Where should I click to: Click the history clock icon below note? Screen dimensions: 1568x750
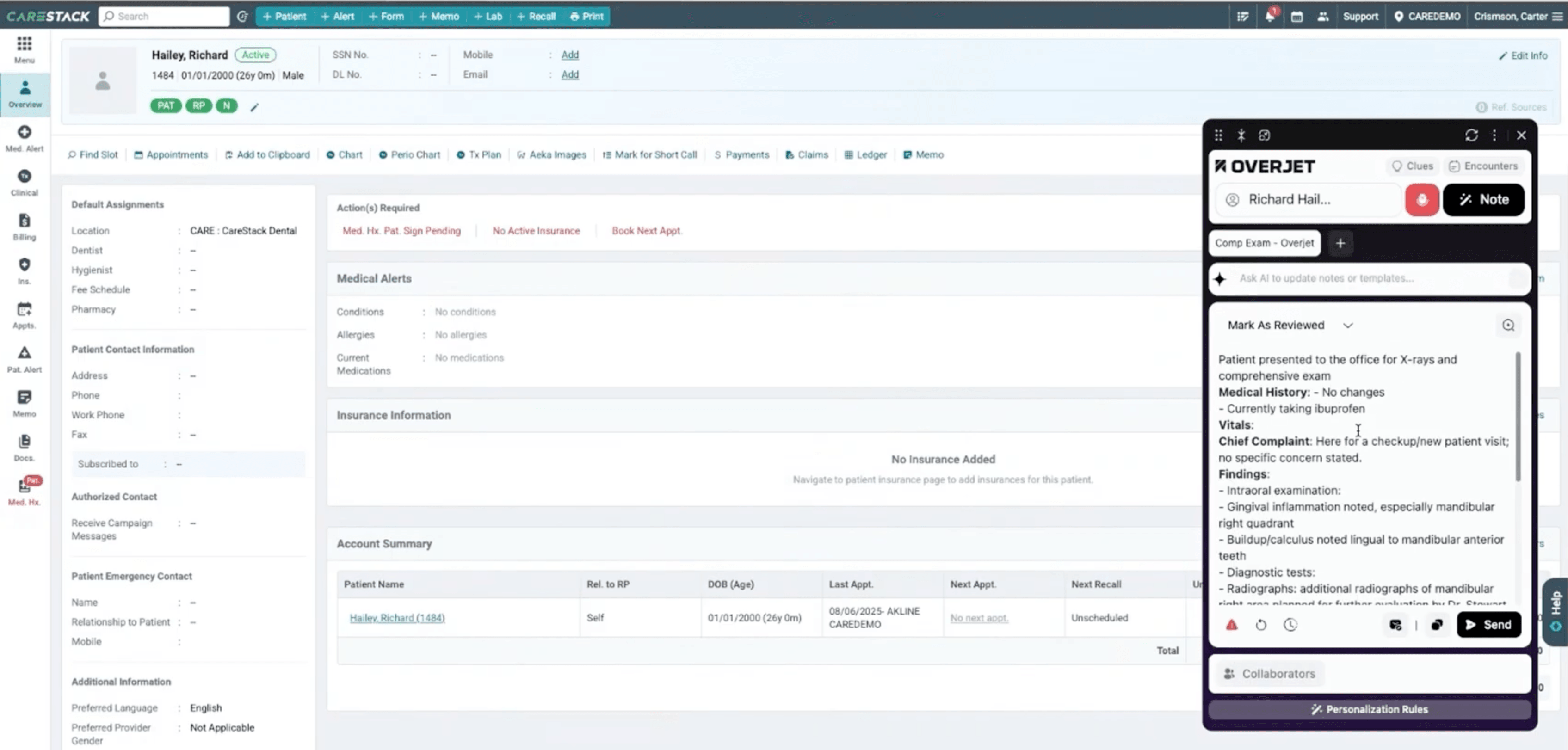(x=1290, y=625)
